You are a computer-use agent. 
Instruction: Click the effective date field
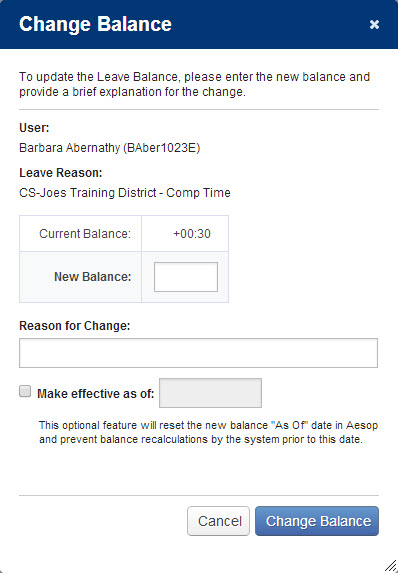(210, 393)
